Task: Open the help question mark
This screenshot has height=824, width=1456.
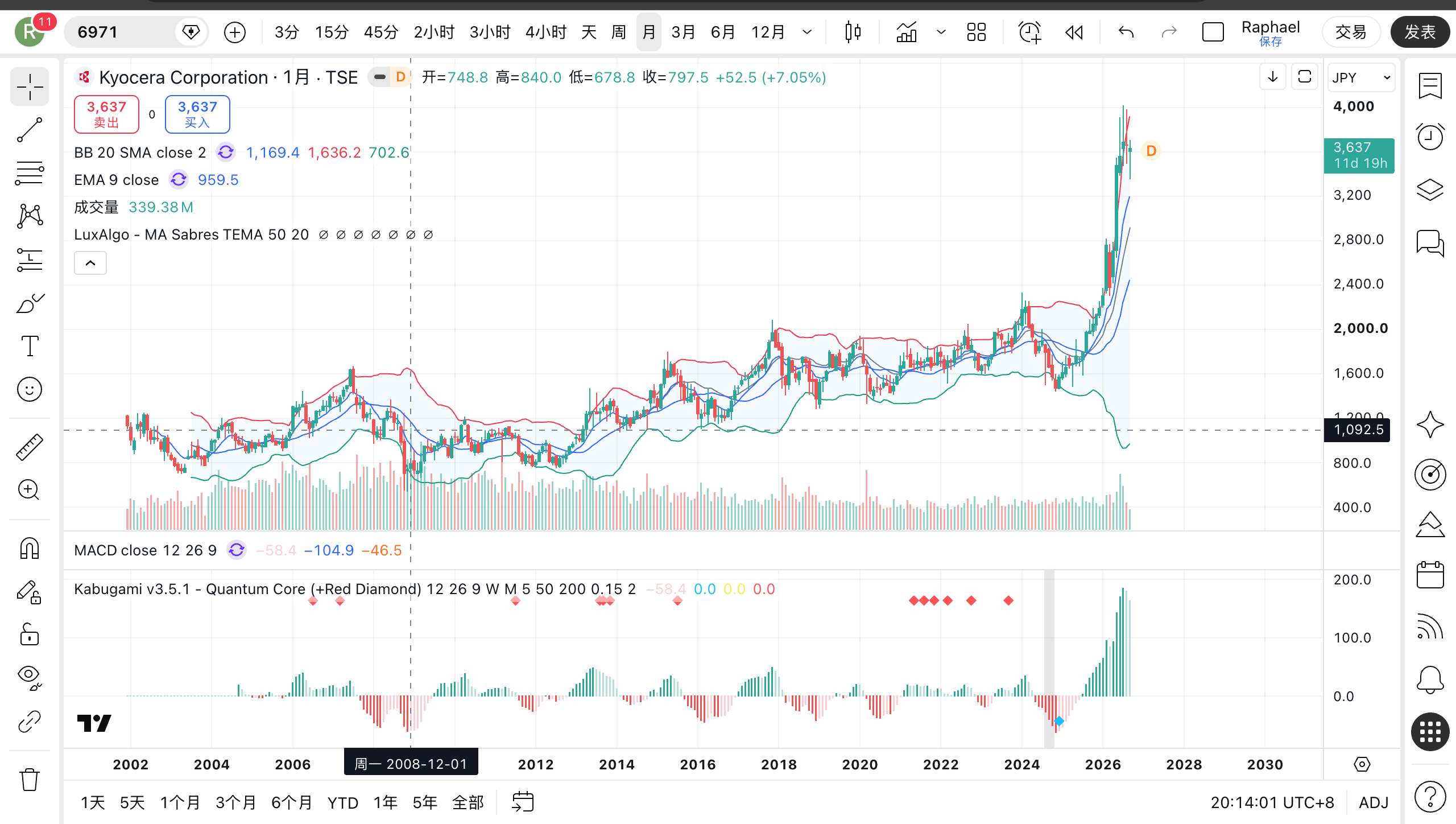Action: coord(1430,797)
